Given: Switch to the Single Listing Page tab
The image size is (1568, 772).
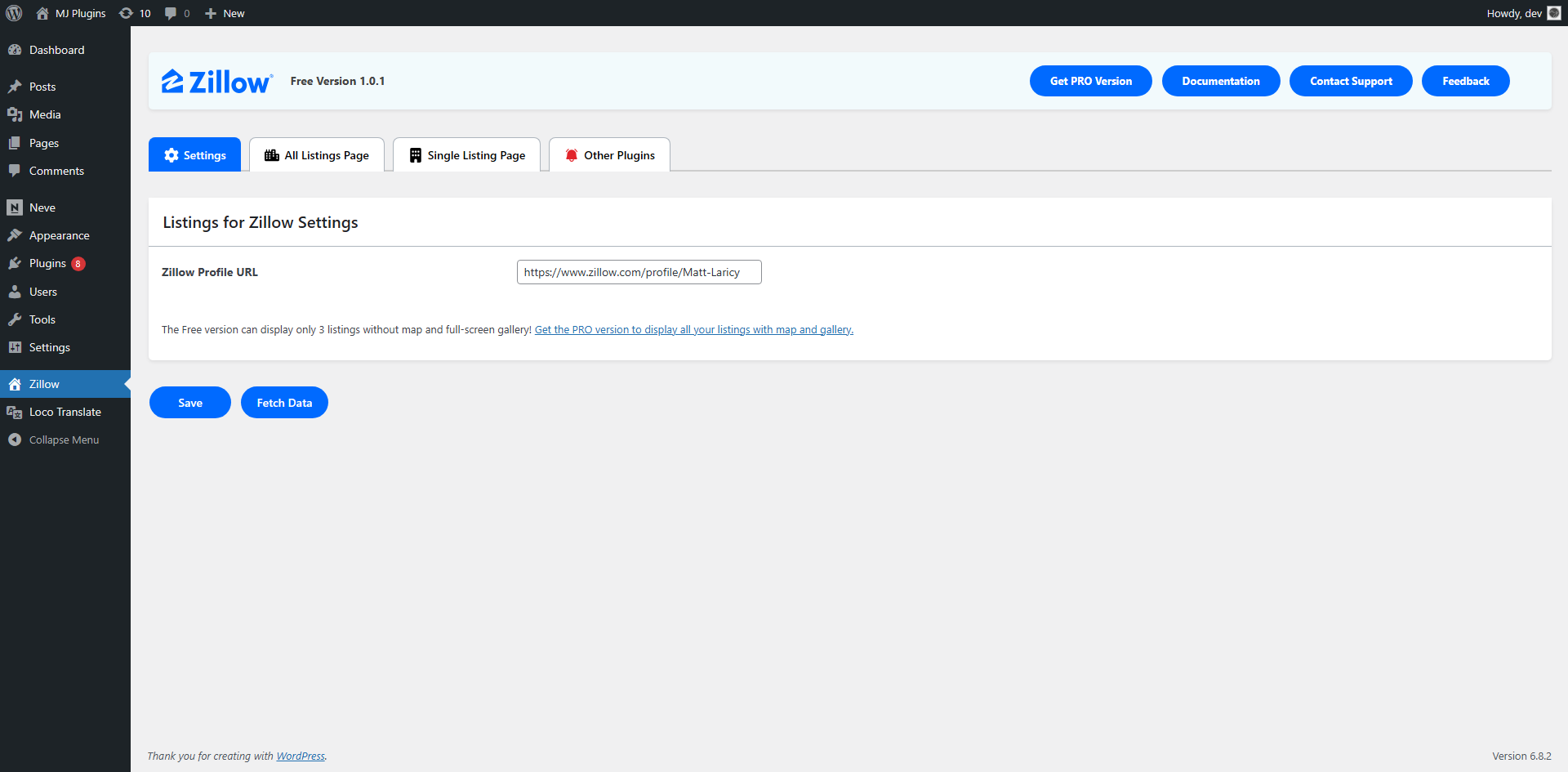Looking at the screenshot, I should (x=466, y=155).
